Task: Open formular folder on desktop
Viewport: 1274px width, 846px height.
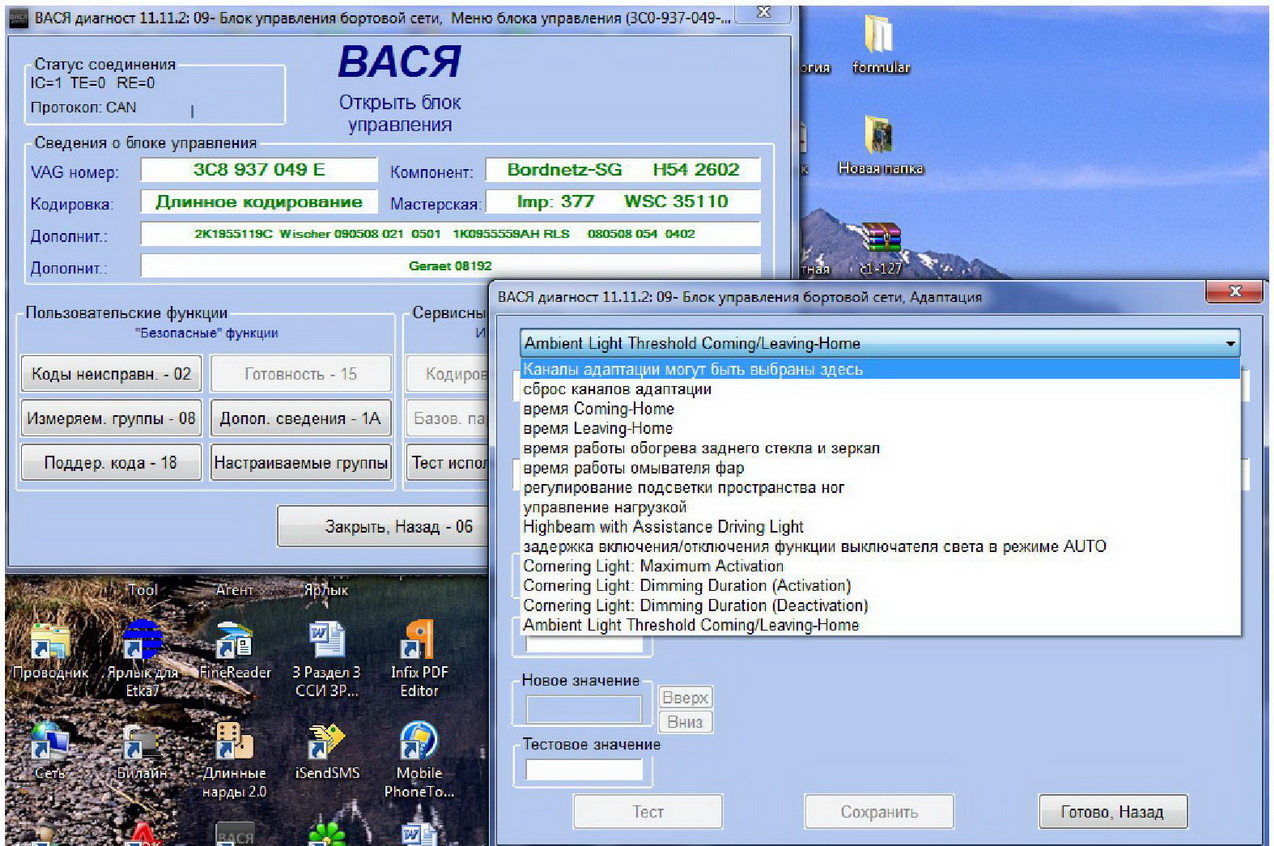Action: (880, 43)
